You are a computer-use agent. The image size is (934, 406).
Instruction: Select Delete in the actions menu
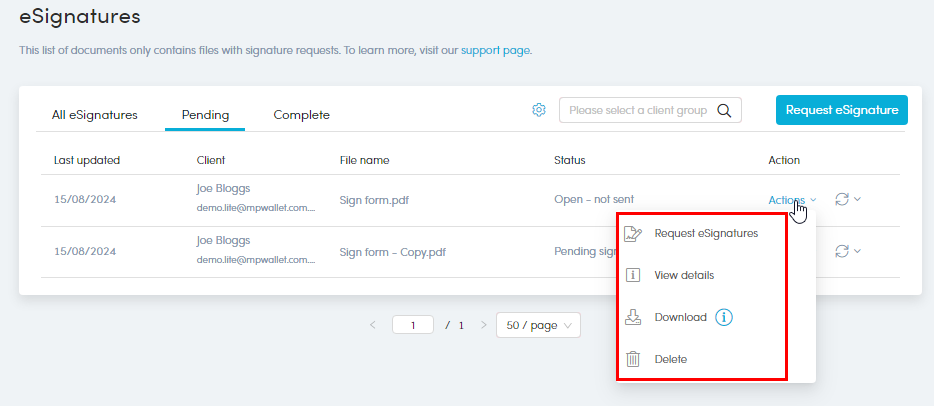pos(670,359)
